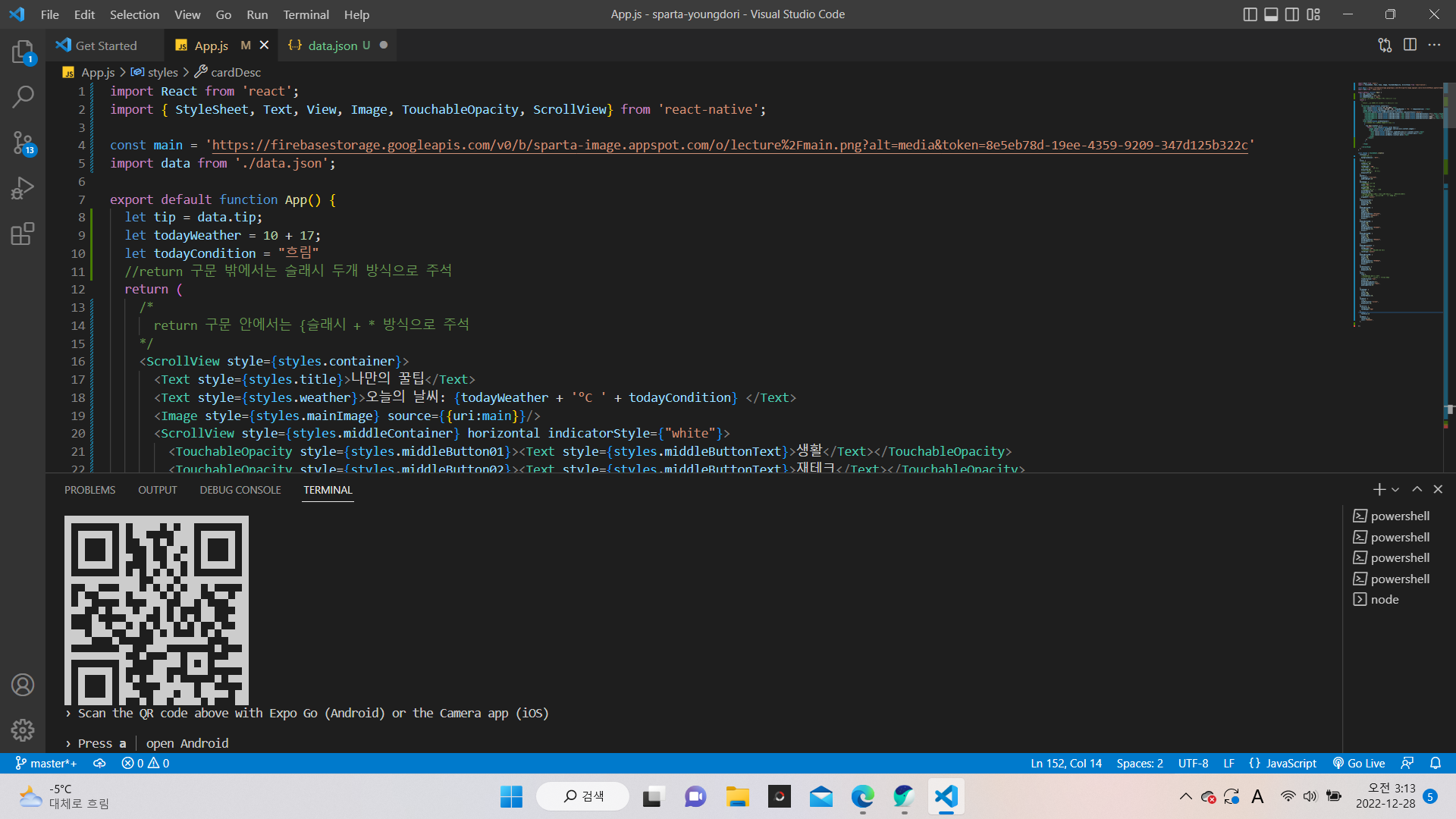Open the Extensions view

pos(23,234)
